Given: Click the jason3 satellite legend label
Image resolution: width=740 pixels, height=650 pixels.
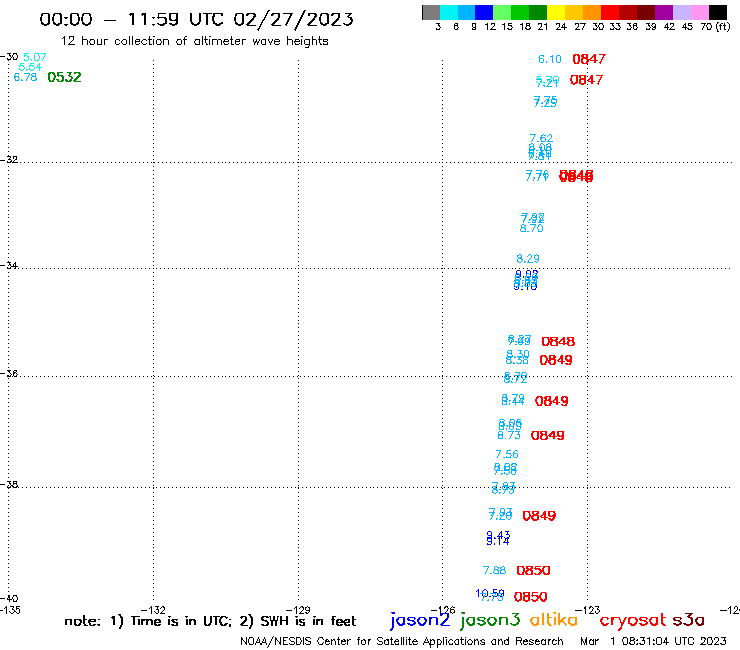Looking at the screenshot, I should coord(490,620).
